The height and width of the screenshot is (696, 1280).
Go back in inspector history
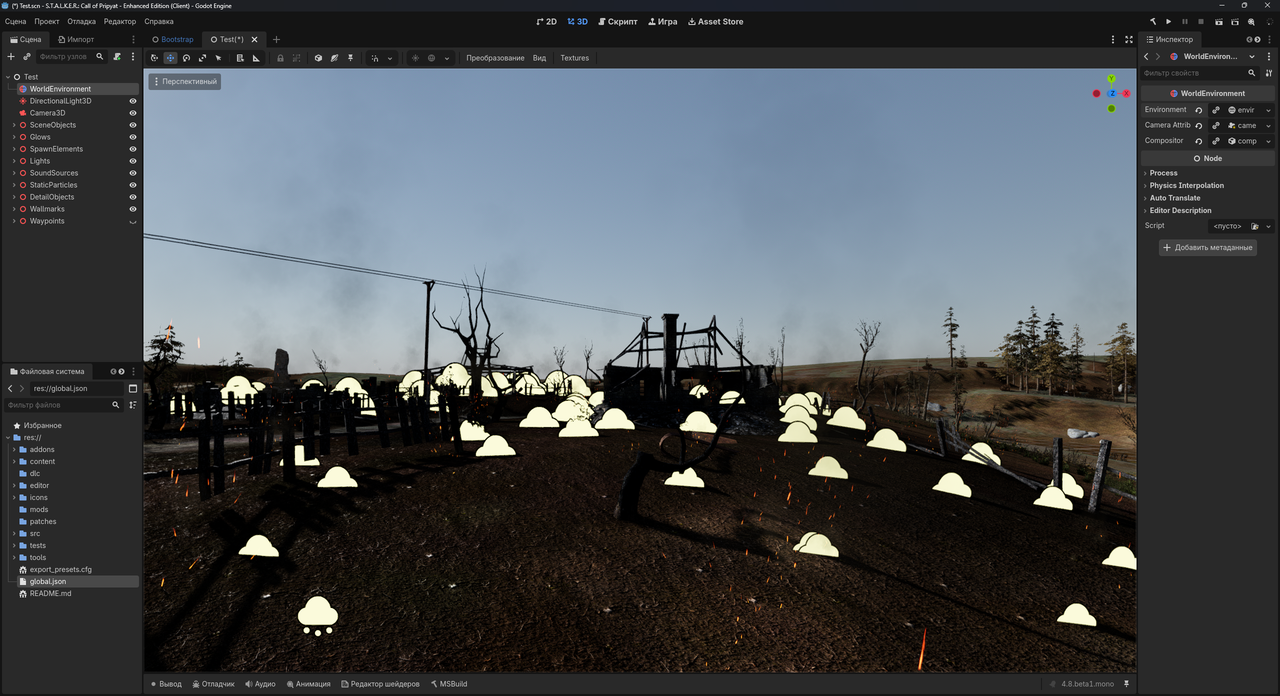(1146, 57)
